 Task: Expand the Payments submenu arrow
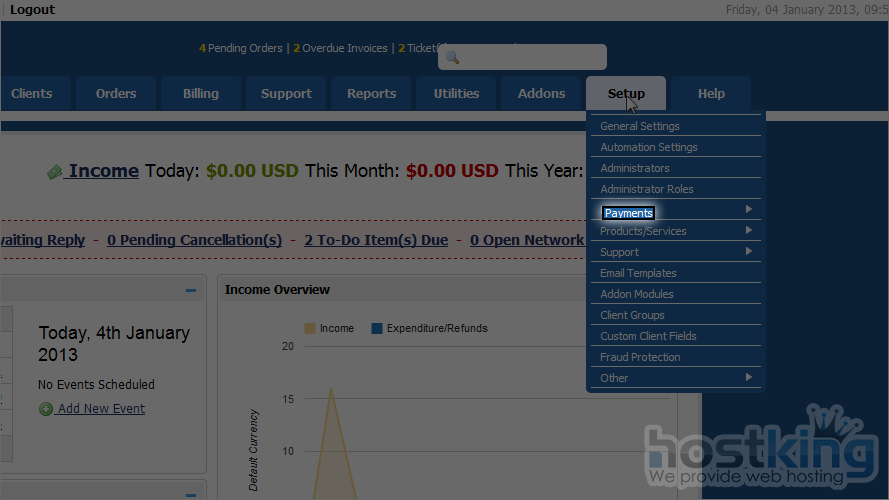[x=748, y=210]
